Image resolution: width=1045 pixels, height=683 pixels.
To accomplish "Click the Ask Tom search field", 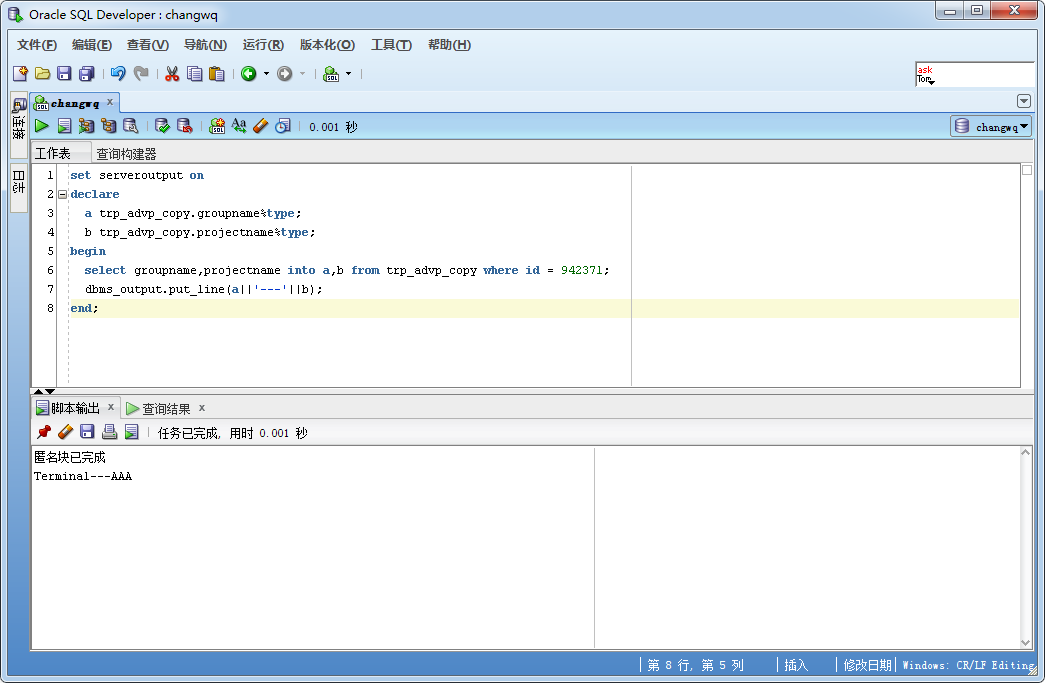I will click(x=974, y=74).
